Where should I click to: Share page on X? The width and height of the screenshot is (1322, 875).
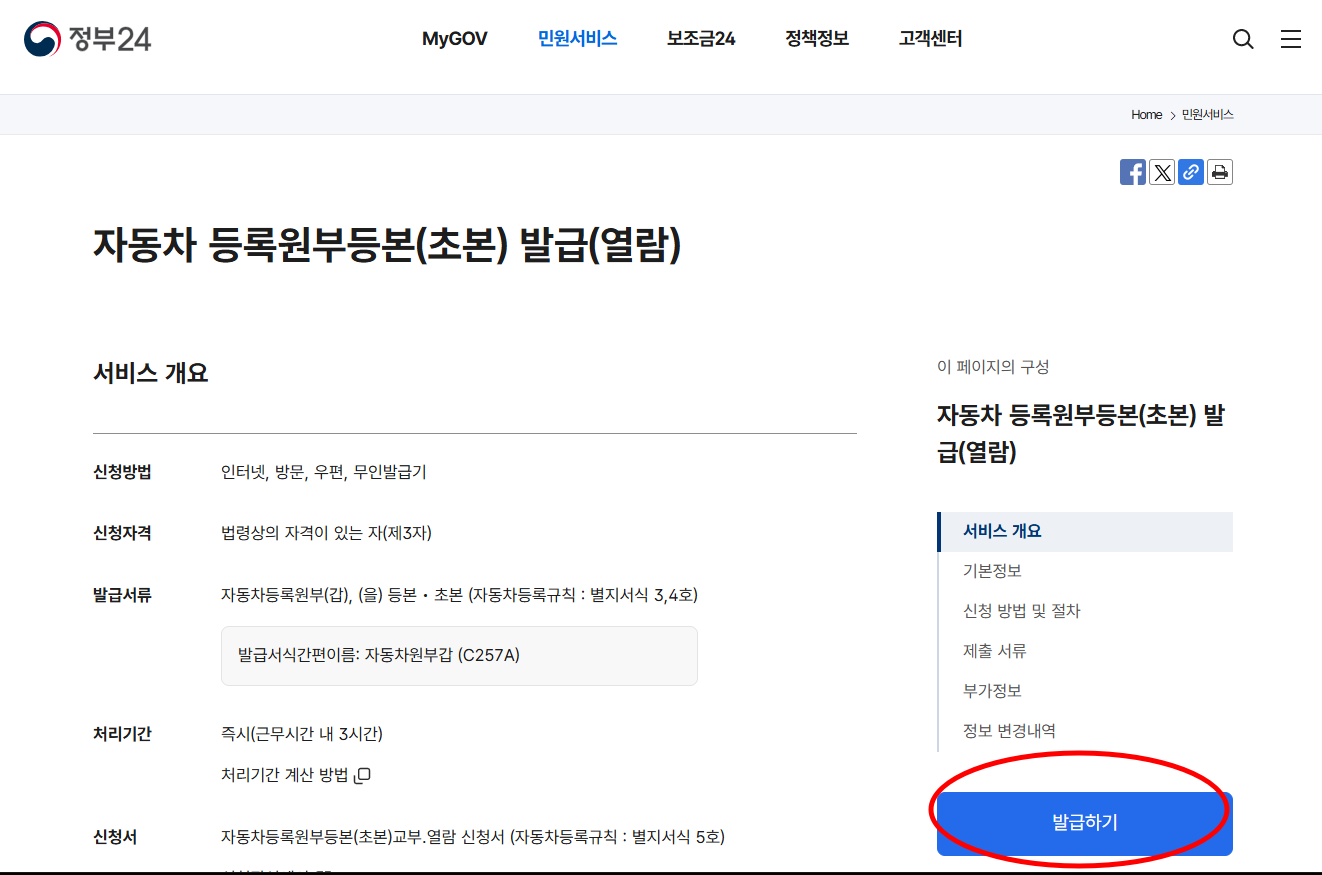(1162, 172)
